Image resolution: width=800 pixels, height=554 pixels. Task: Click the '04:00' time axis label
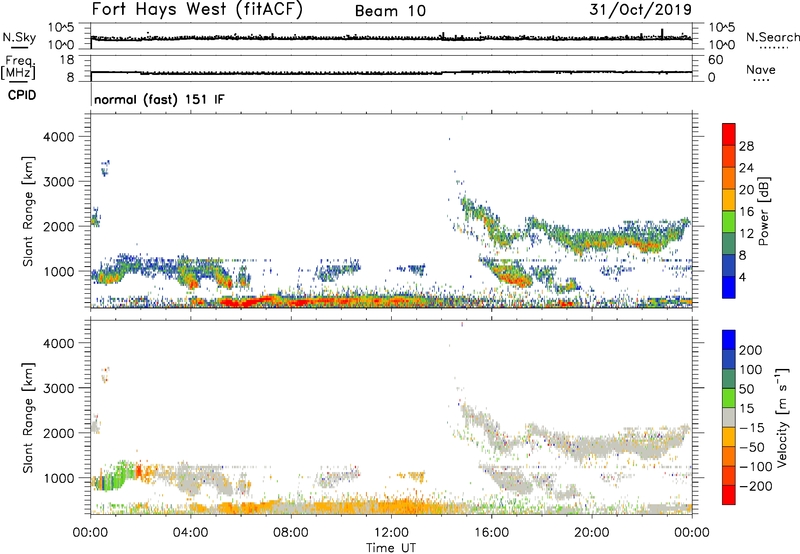coord(190,533)
